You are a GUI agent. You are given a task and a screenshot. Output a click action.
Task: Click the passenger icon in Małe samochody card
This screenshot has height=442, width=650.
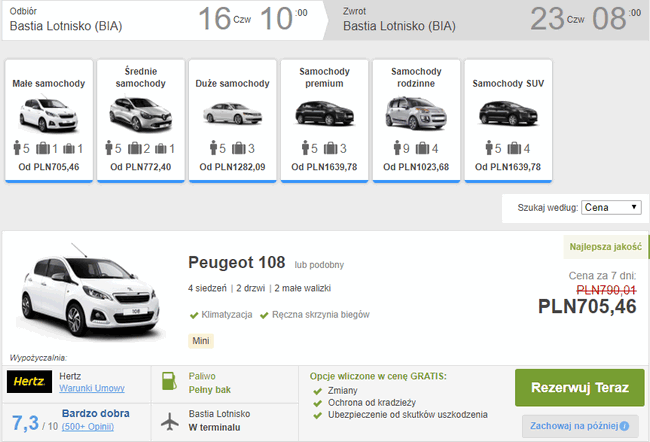[17, 148]
